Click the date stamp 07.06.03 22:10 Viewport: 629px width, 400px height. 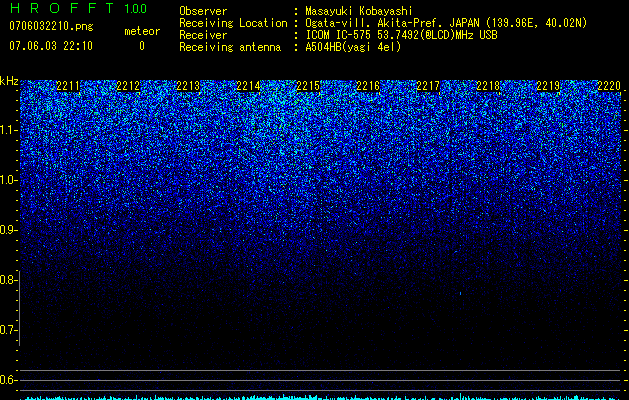coord(51,46)
